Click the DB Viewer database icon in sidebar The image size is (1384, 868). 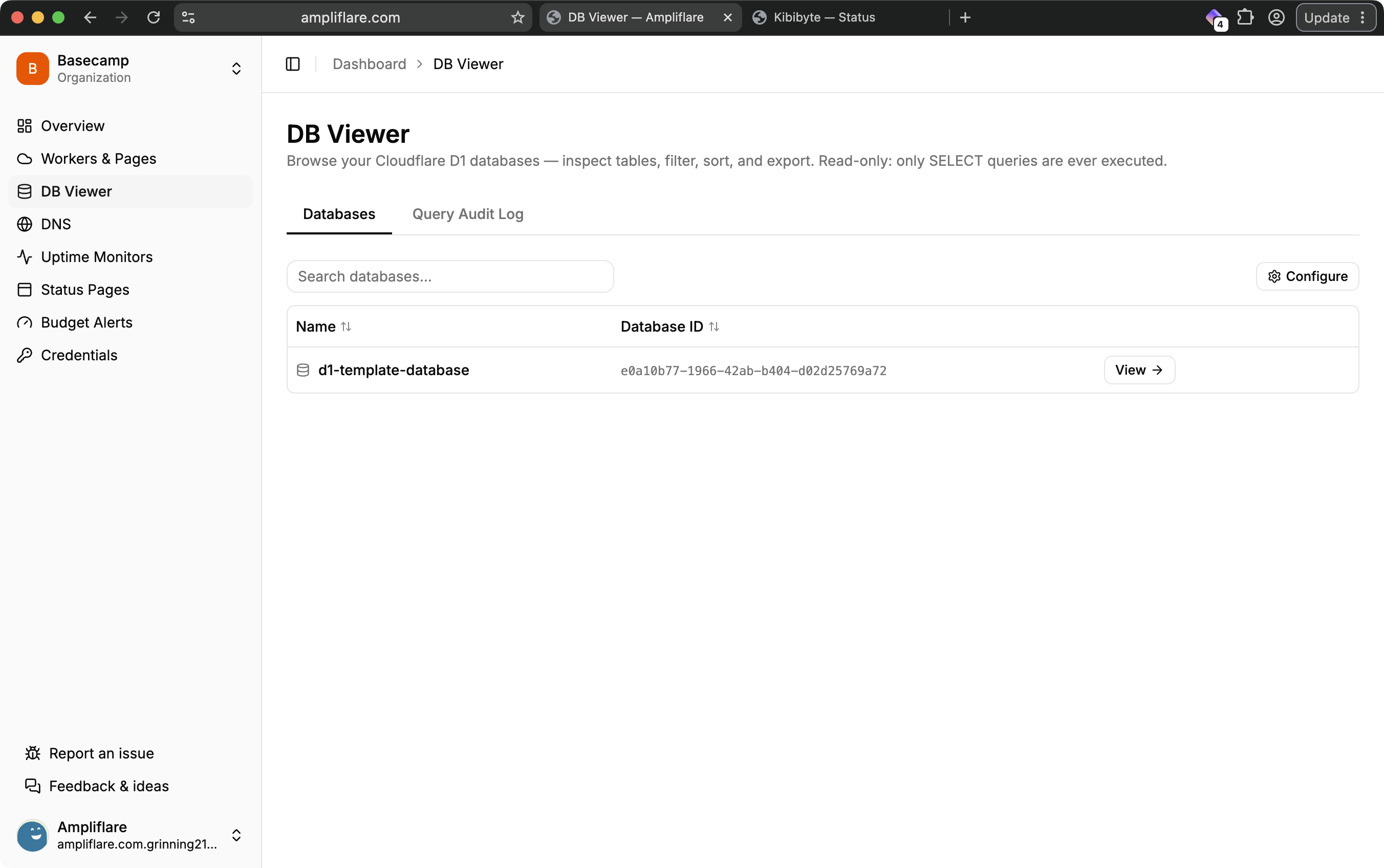pos(24,191)
